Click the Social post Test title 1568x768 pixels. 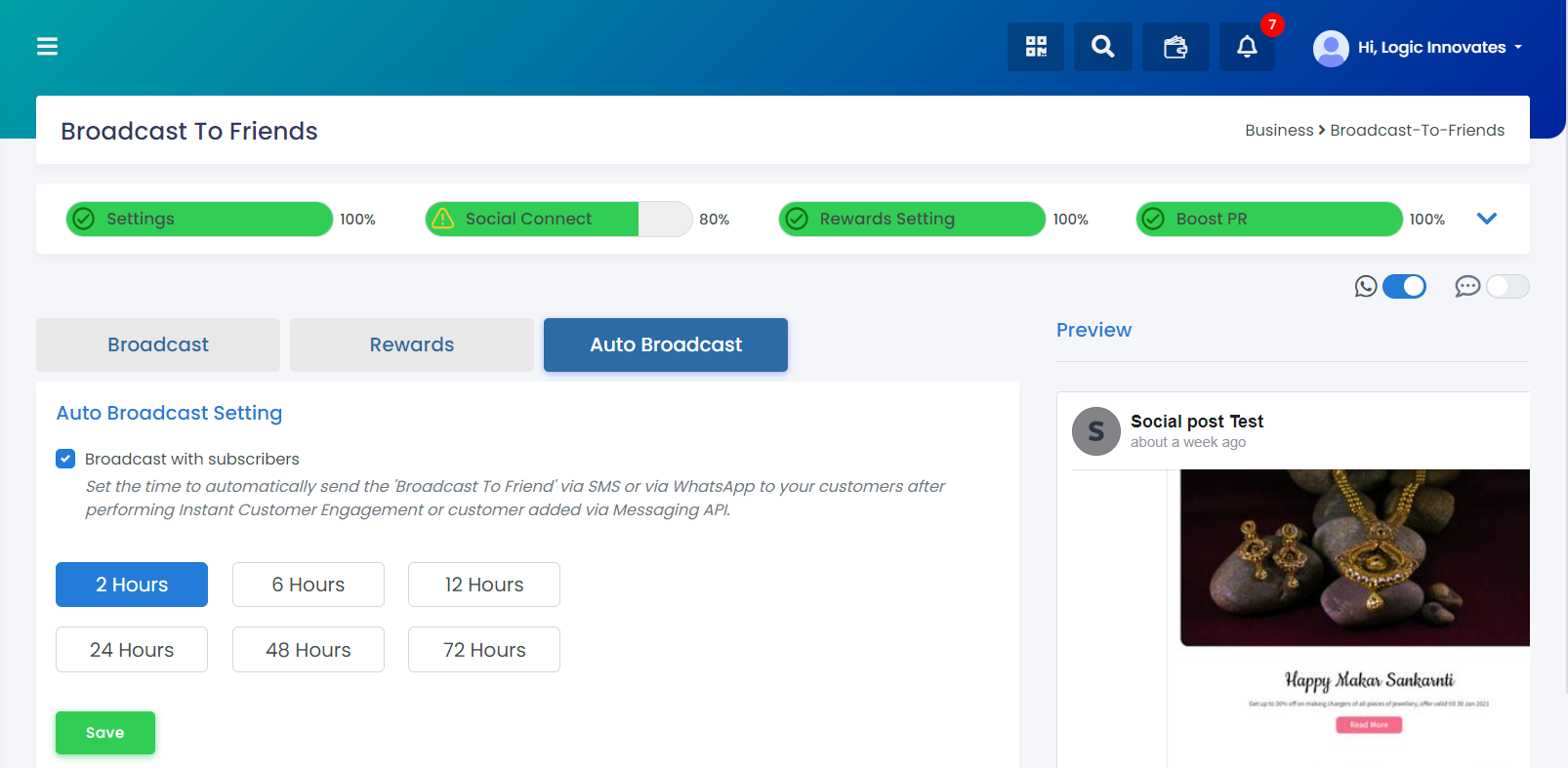pyautogui.click(x=1197, y=421)
